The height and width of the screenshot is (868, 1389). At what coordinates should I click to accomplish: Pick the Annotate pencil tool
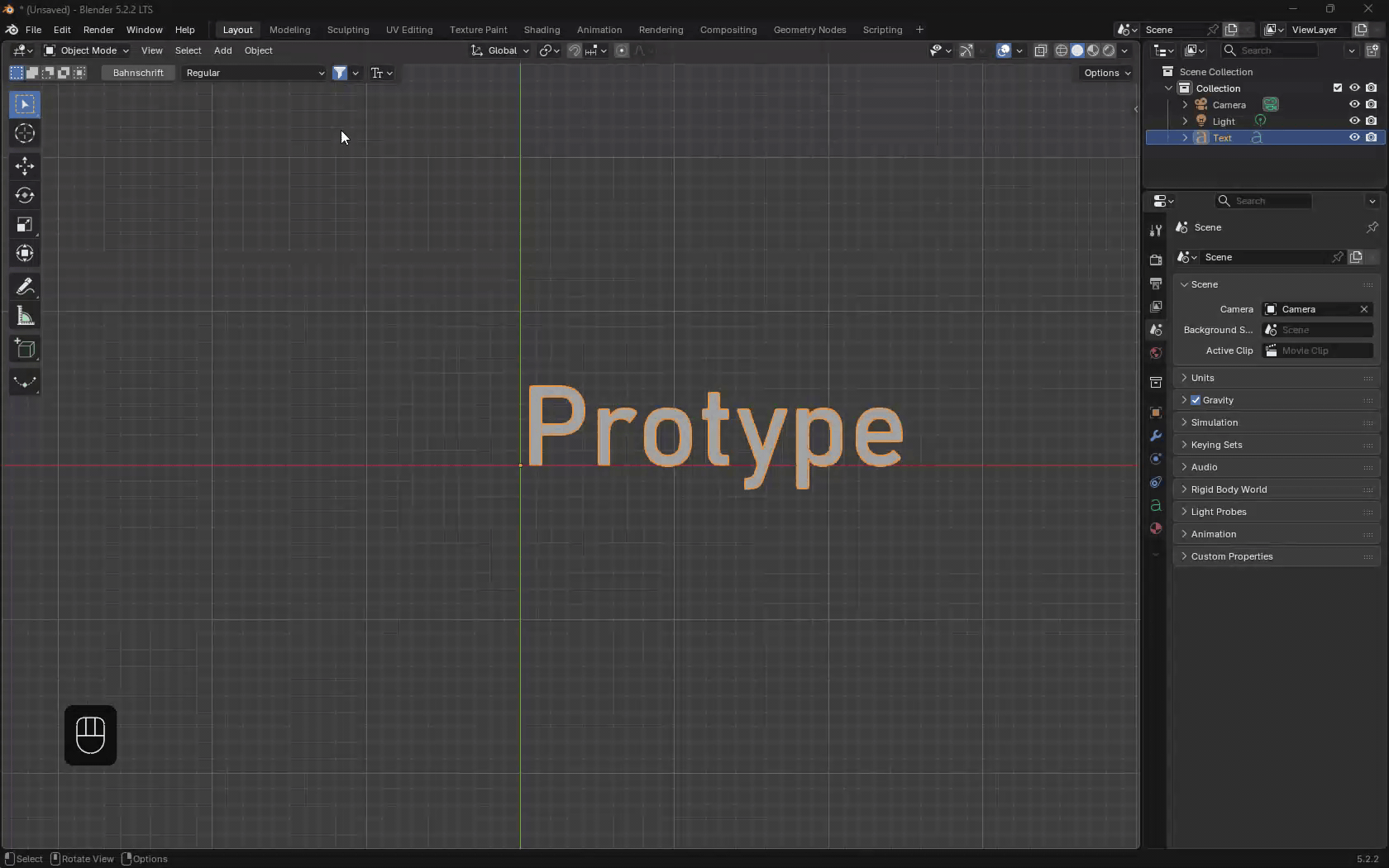[x=25, y=287]
